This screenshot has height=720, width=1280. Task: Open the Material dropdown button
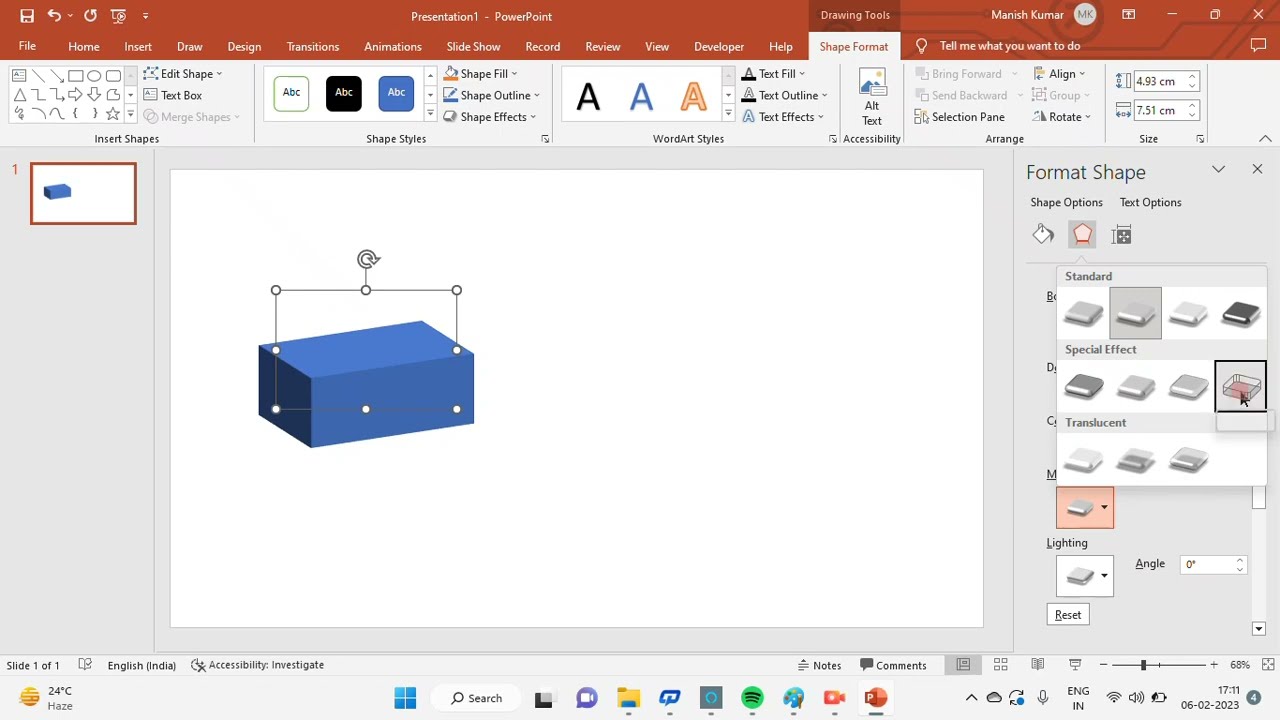[x=1084, y=508]
